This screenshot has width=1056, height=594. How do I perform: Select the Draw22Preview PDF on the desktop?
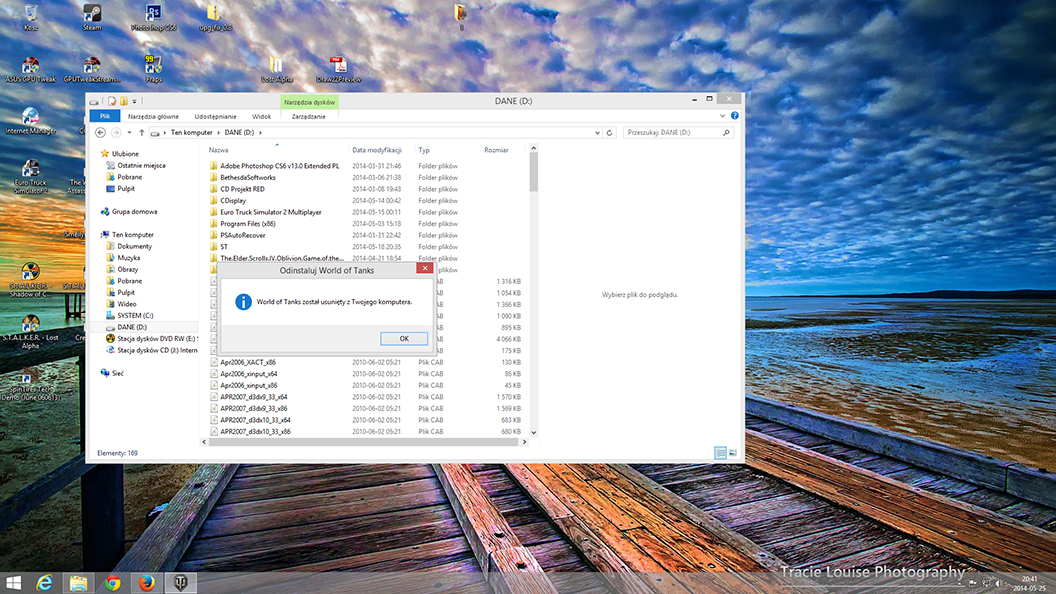click(x=338, y=69)
